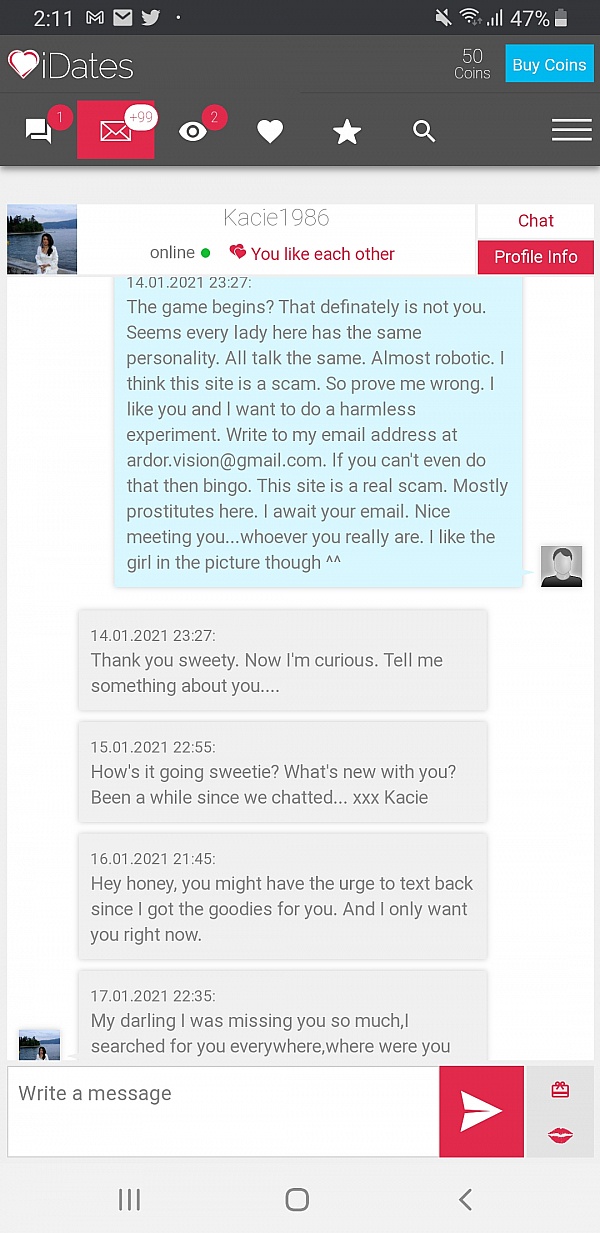The image size is (600, 1233).
Task: Send a kiss using the lips icon
Action: coord(561,1135)
